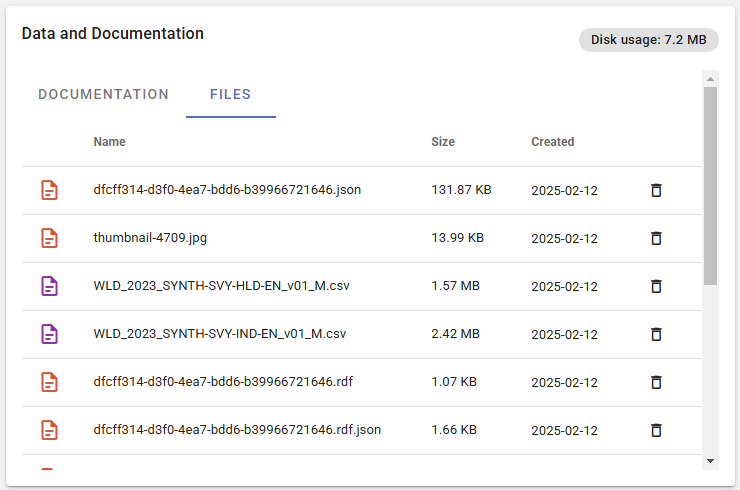Delete the .rdf.json file via trash icon
Screen dimensions: 740x490
[656, 430]
